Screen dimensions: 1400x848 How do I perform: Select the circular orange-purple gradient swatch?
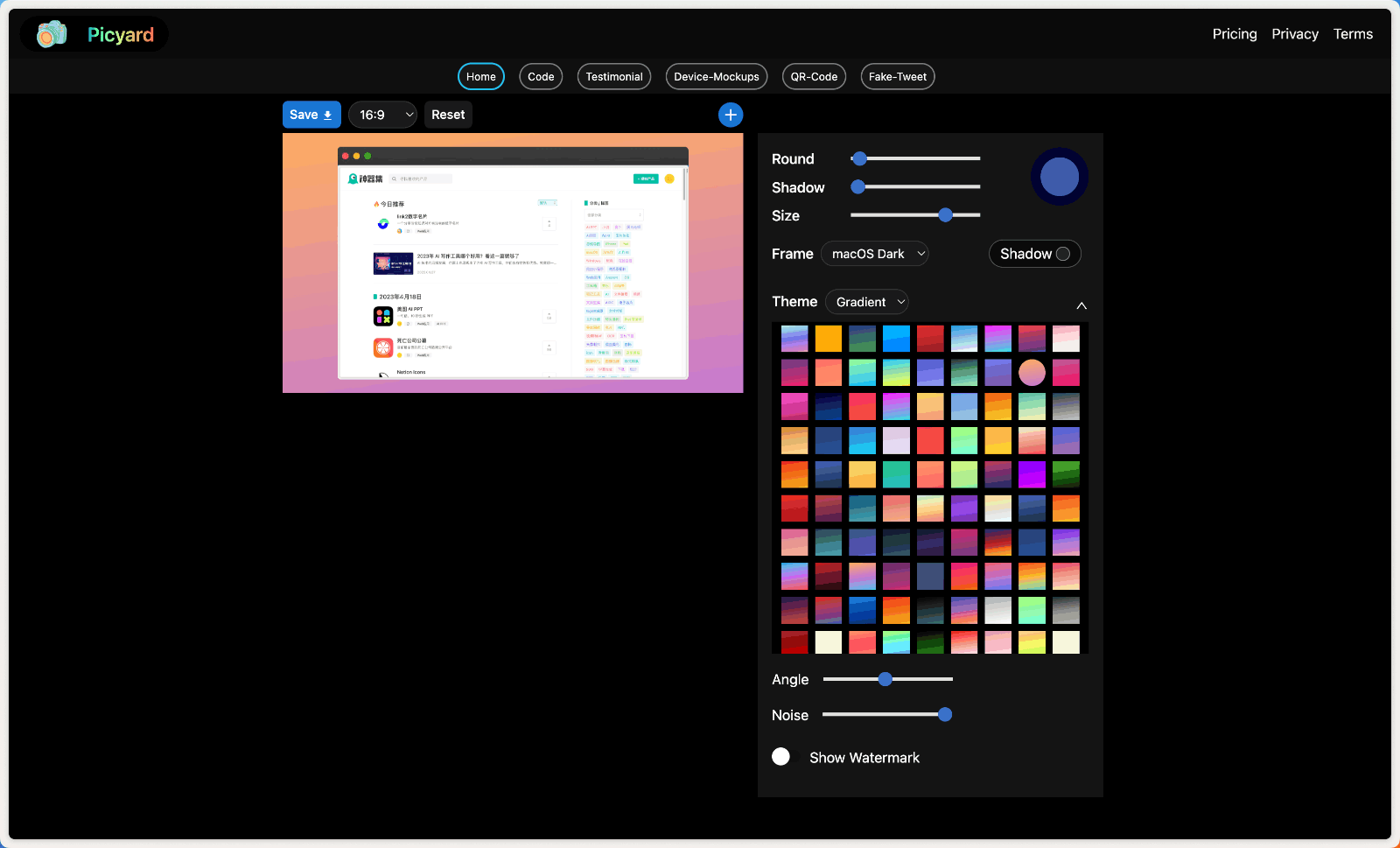point(1032,373)
